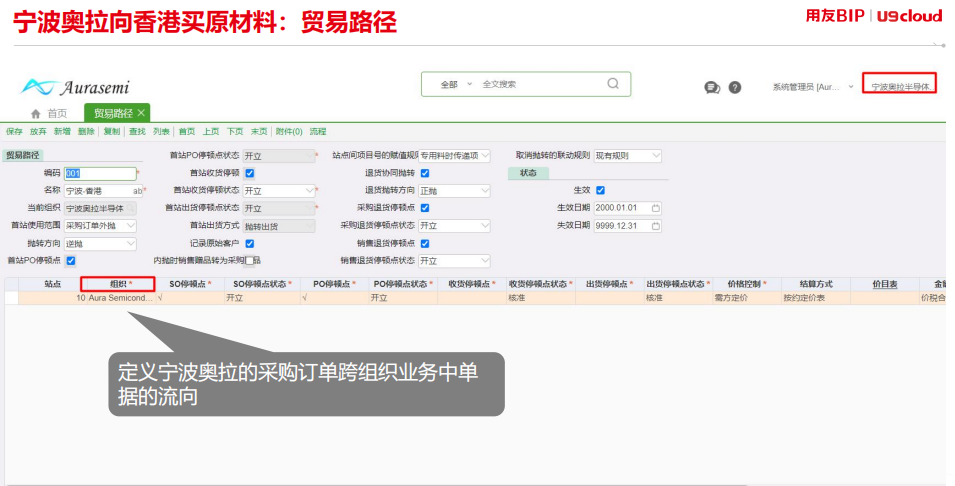Open calendar icon for 失效日期
This screenshot has width=955, height=486.
pos(656,225)
